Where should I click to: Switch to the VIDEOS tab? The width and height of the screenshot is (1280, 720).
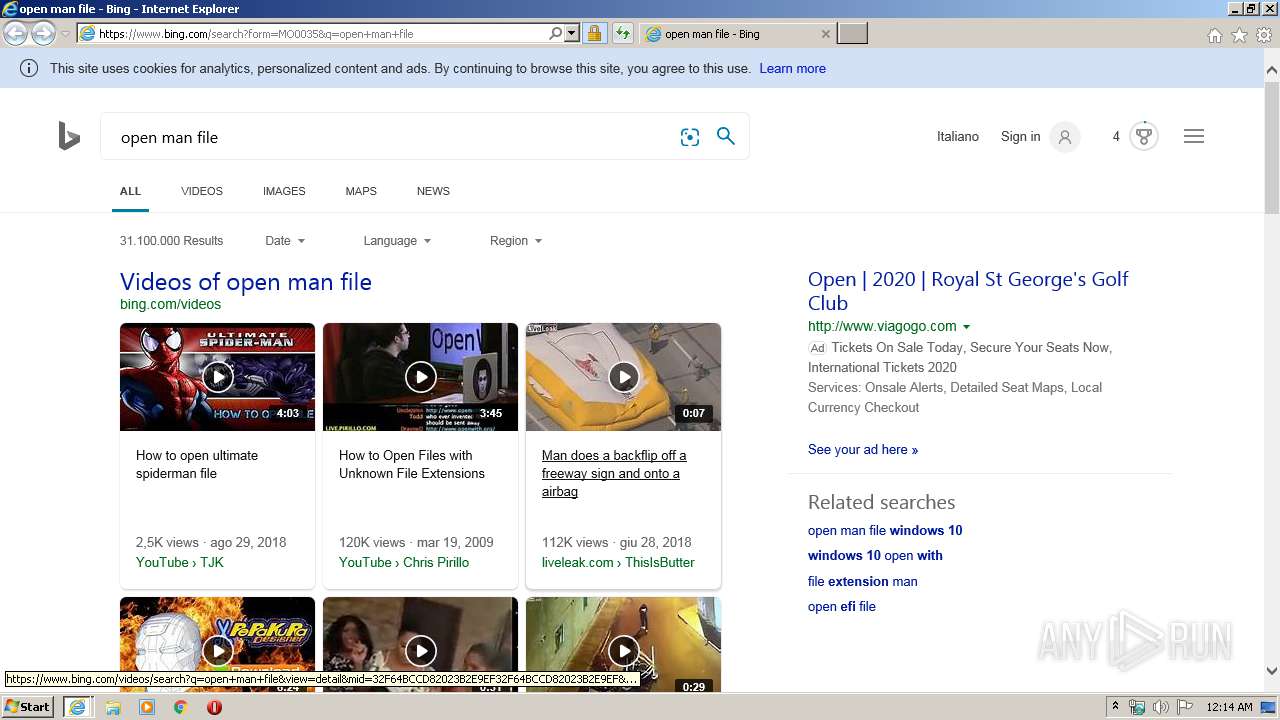tap(202, 191)
